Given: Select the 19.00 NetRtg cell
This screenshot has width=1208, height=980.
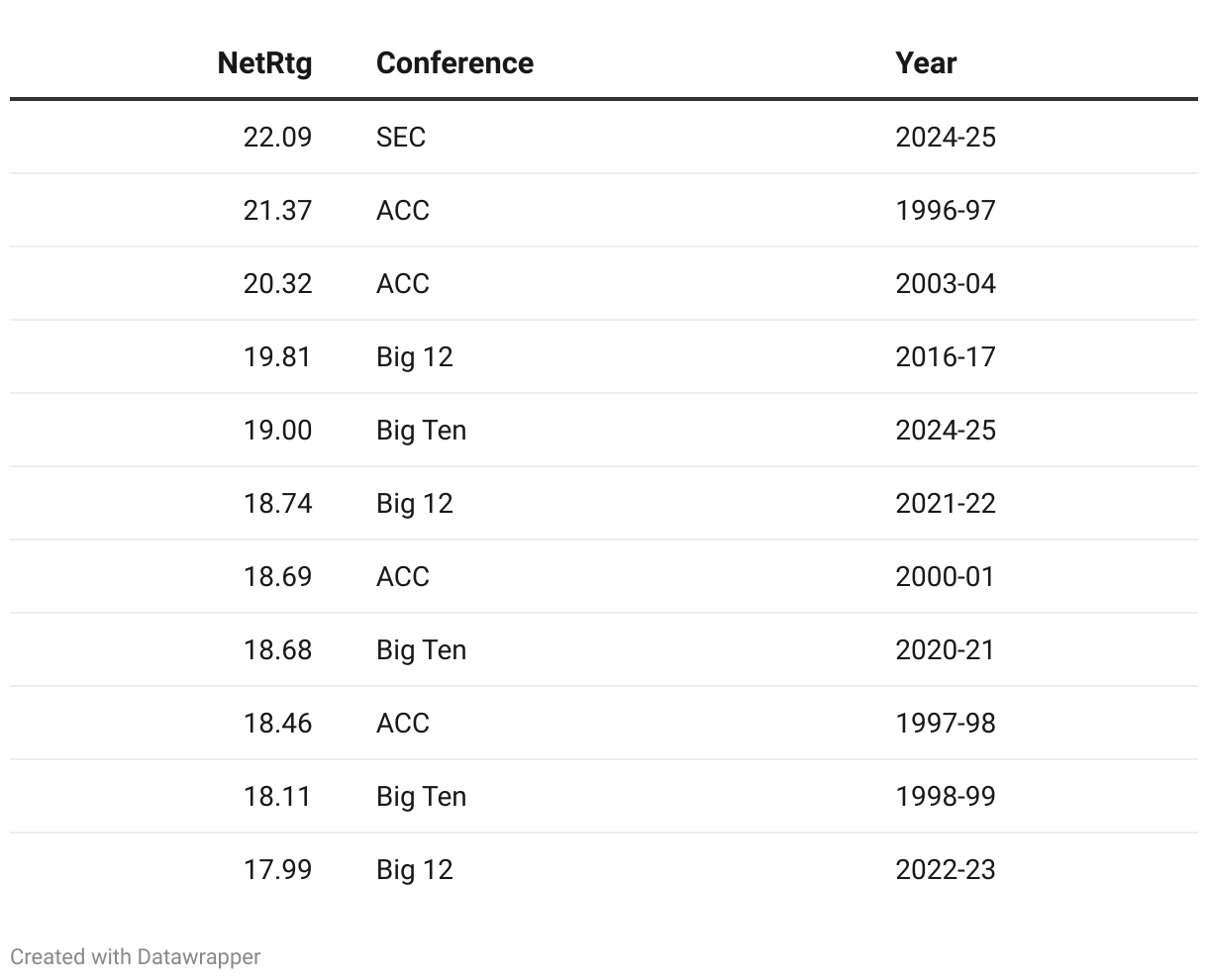Looking at the screenshot, I should (x=277, y=430).
